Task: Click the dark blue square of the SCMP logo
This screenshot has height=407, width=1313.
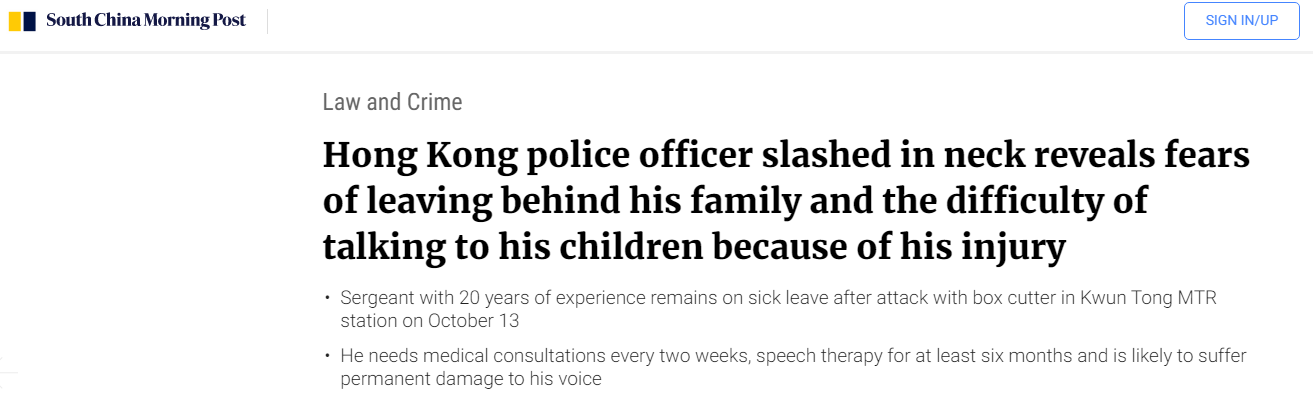Action: click(x=31, y=21)
